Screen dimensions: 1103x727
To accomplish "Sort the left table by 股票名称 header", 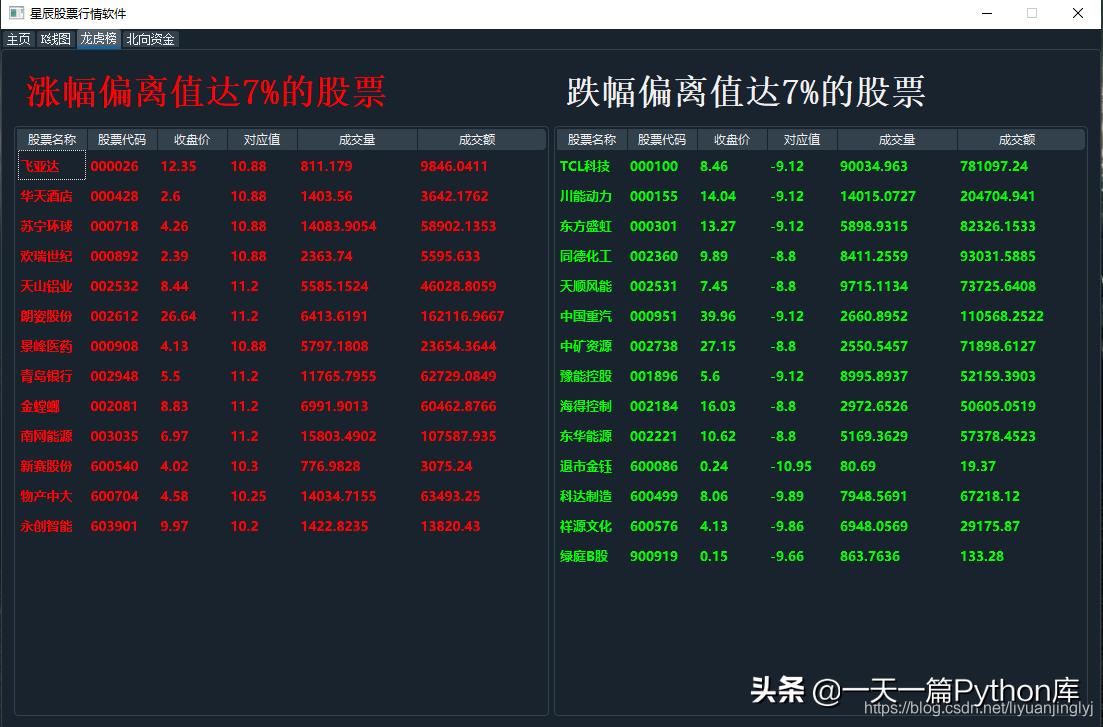I will pos(51,139).
